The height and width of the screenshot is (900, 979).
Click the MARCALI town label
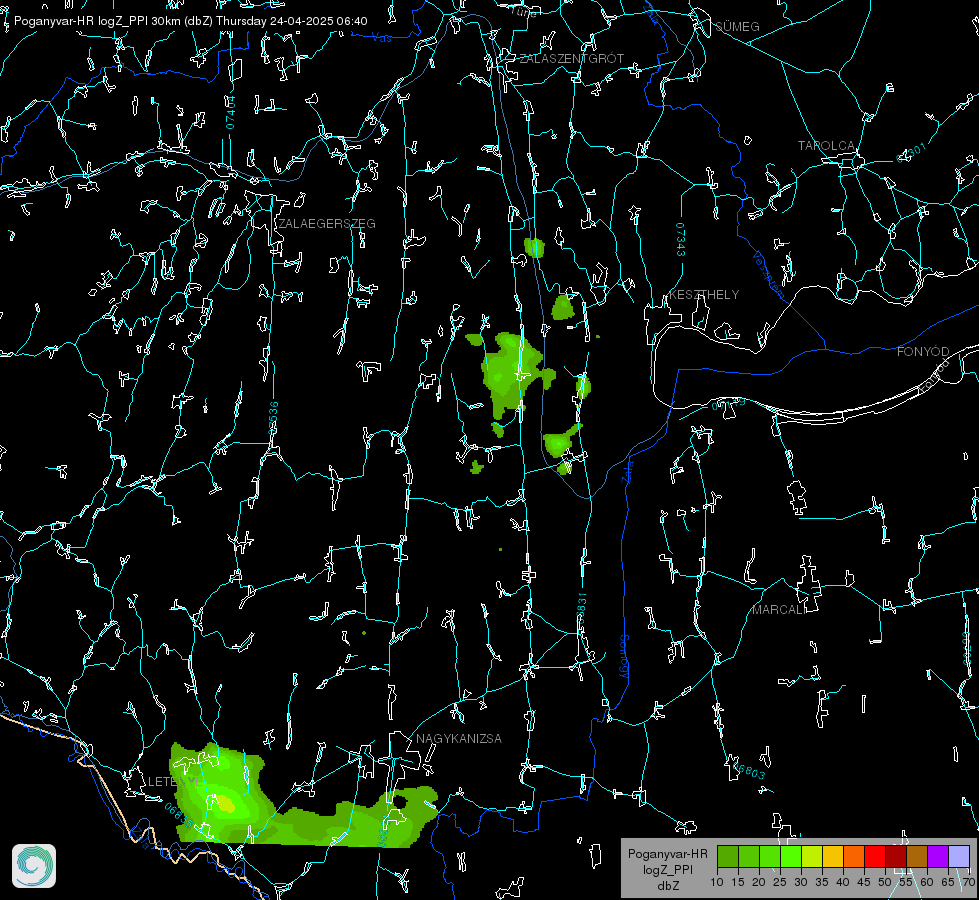click(779, 610)
